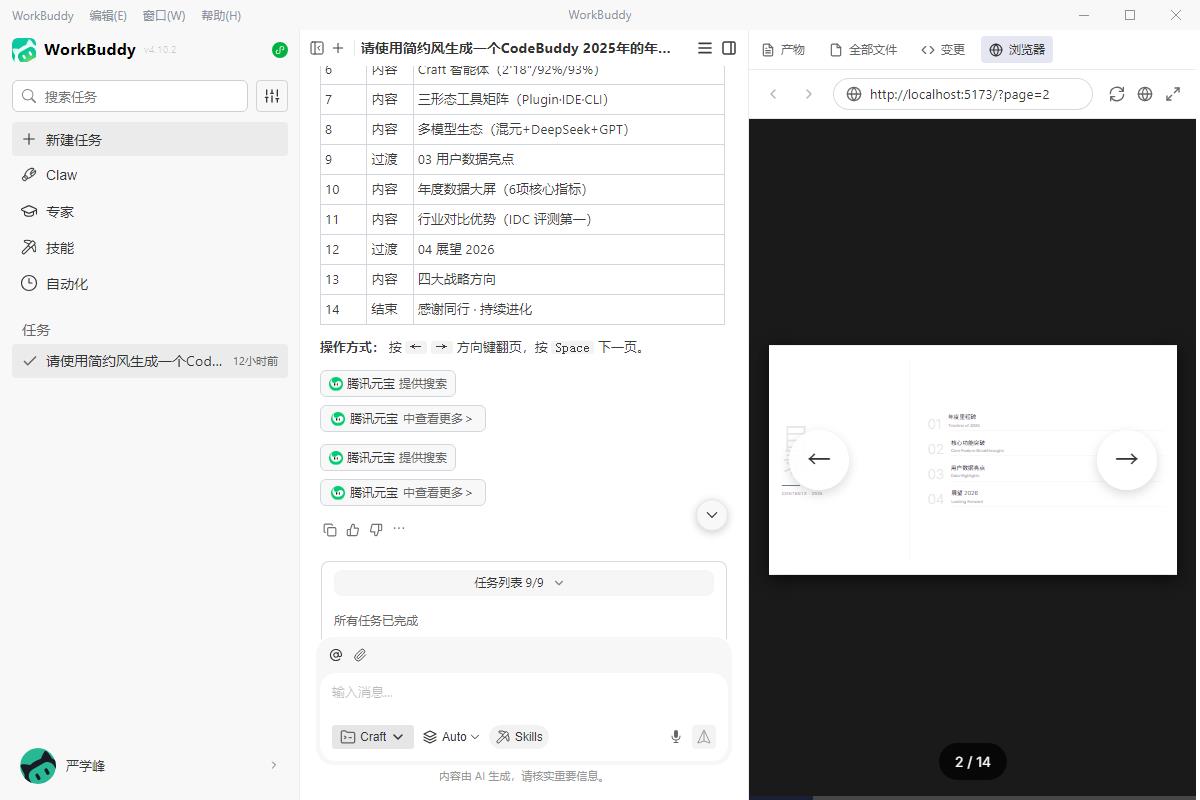Expand user profile chevron arrow

point(274,765)
